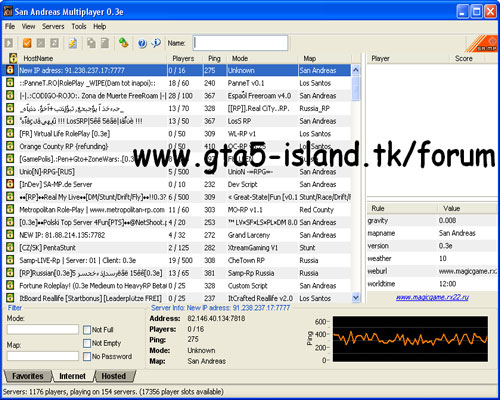Switch to the Internet tab
The width and height of the screenshot is (500, 400).
tap(72, 376)
